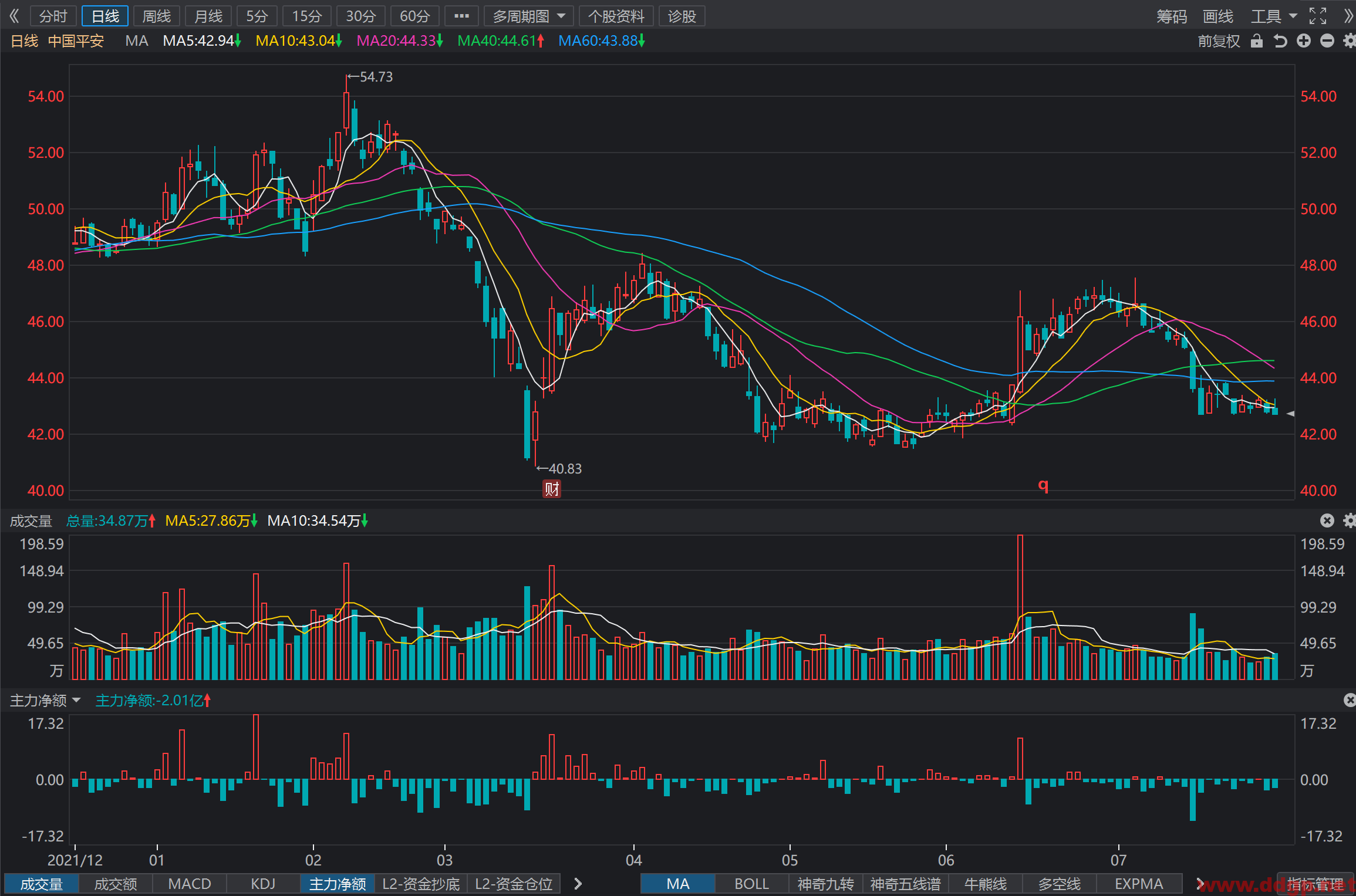This screenshot has height=896, width=1356.
Task: Zoom out chart with minus icon
Action: tap(1327, 41)
